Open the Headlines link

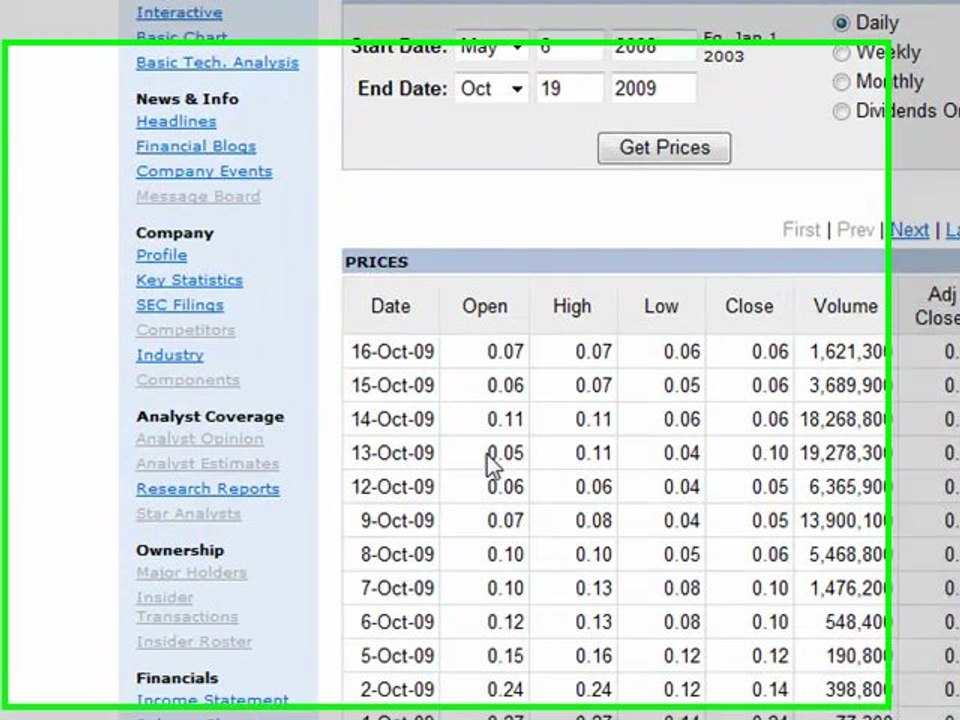click(176, 121)
